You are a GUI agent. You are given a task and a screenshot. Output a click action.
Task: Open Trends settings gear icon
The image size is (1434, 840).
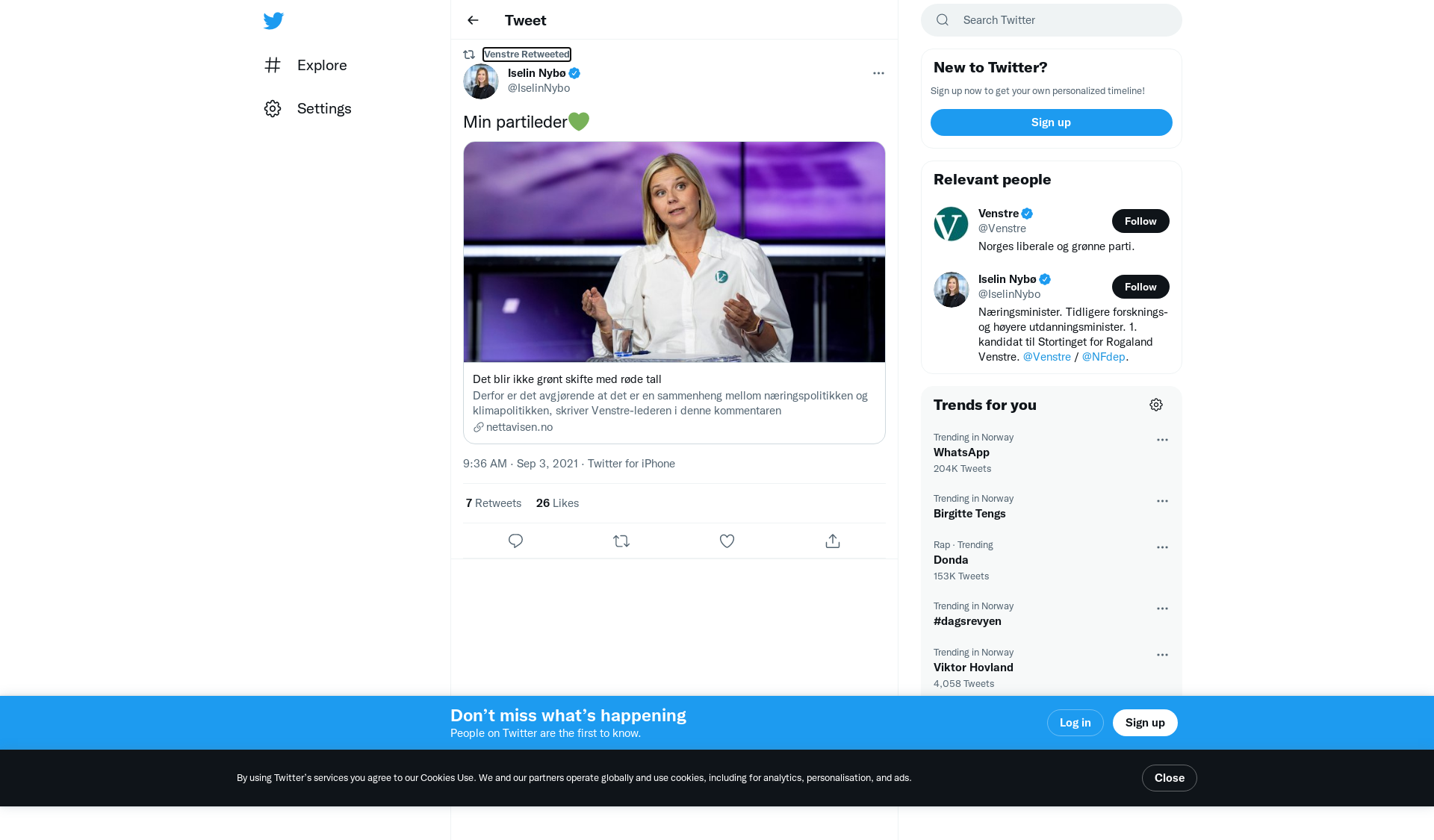[x=1156, y=405]
